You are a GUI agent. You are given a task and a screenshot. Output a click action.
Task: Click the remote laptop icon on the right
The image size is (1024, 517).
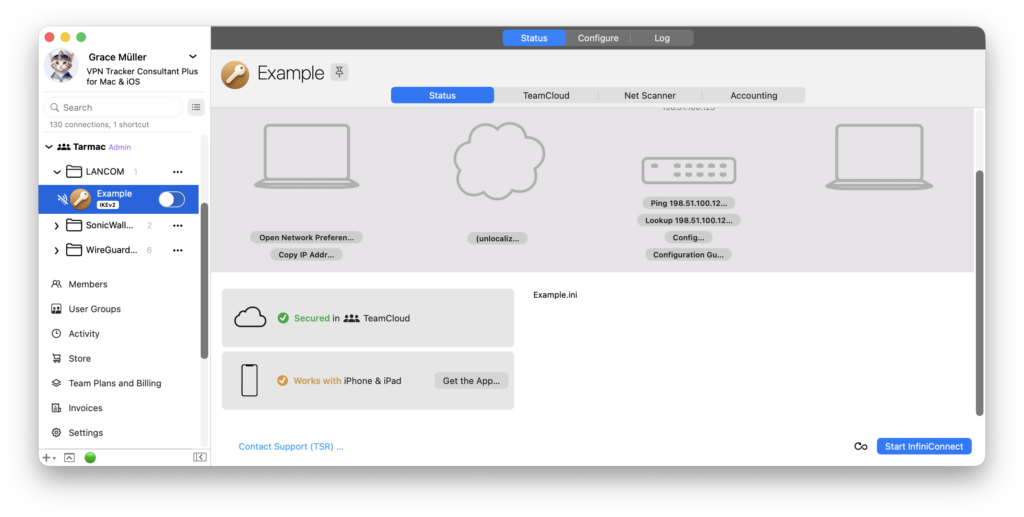click(x=879, y=157)
